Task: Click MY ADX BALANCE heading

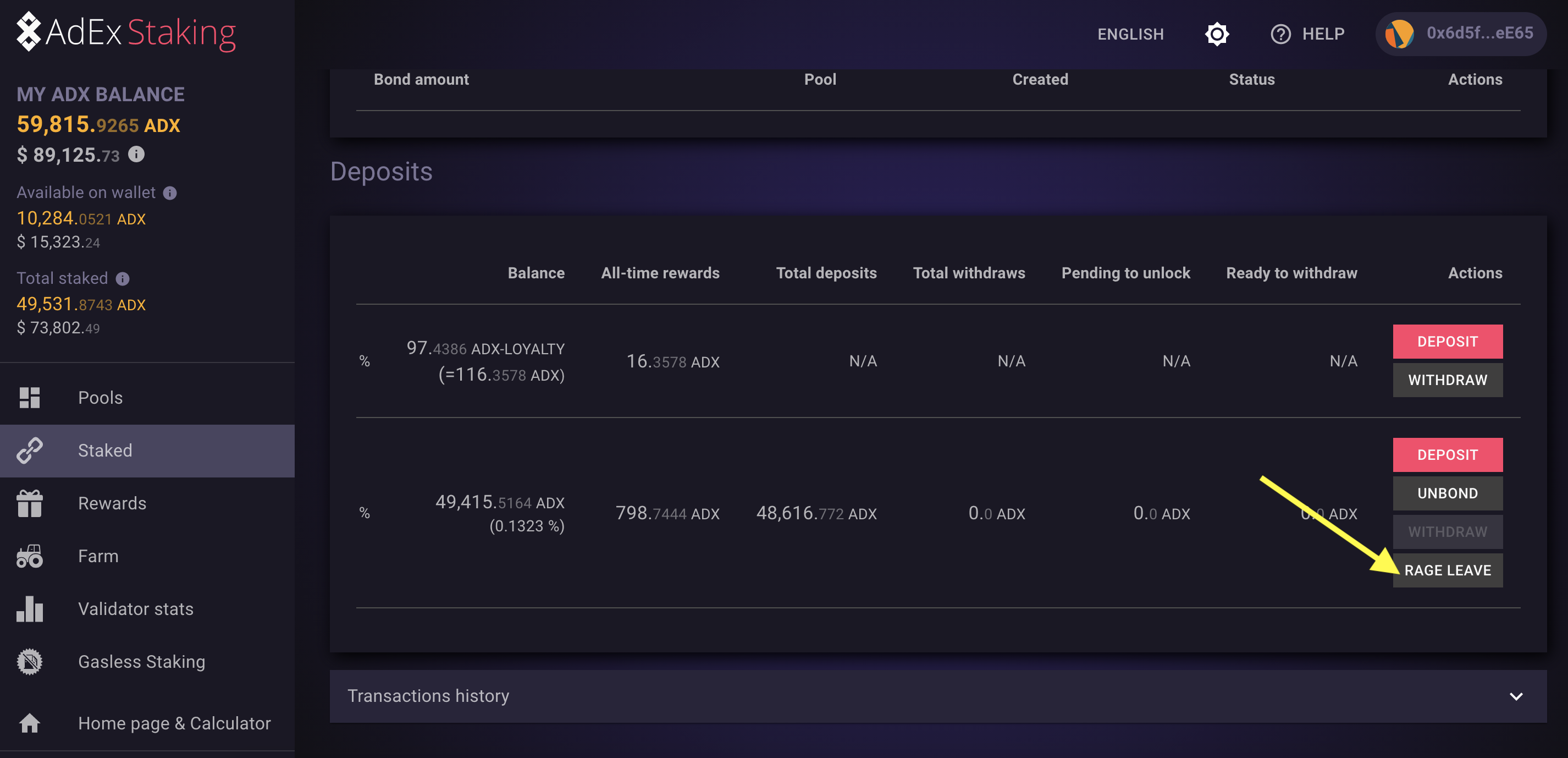Action: [101, 95]
